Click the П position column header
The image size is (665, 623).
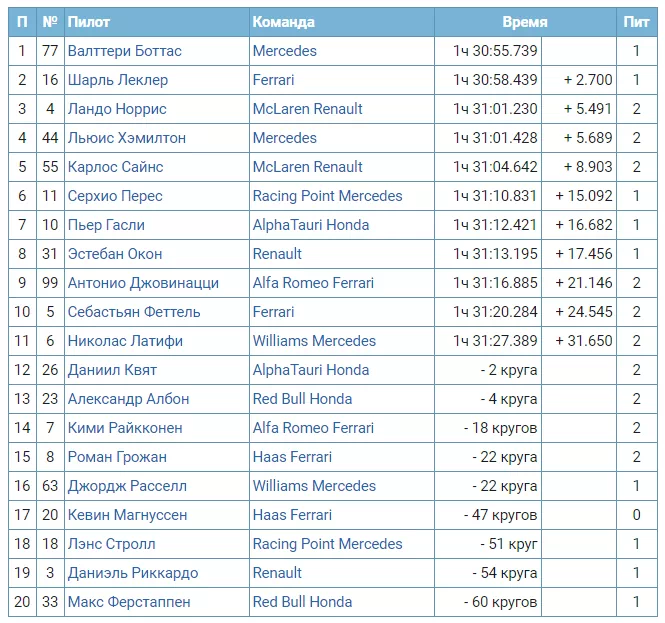(22, 22)
